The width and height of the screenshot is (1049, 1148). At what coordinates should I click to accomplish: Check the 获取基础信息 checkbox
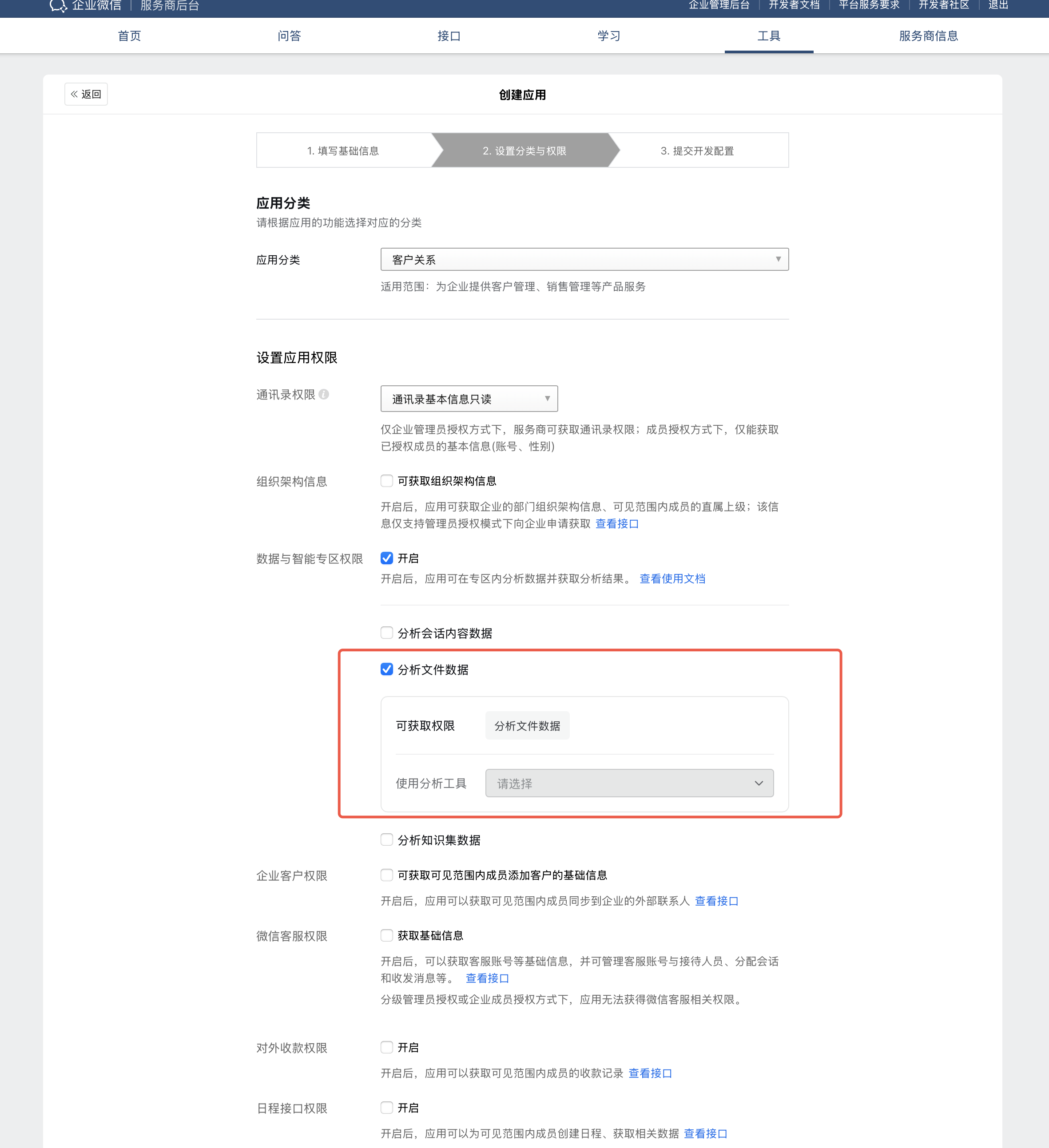(x=387, y=935)
